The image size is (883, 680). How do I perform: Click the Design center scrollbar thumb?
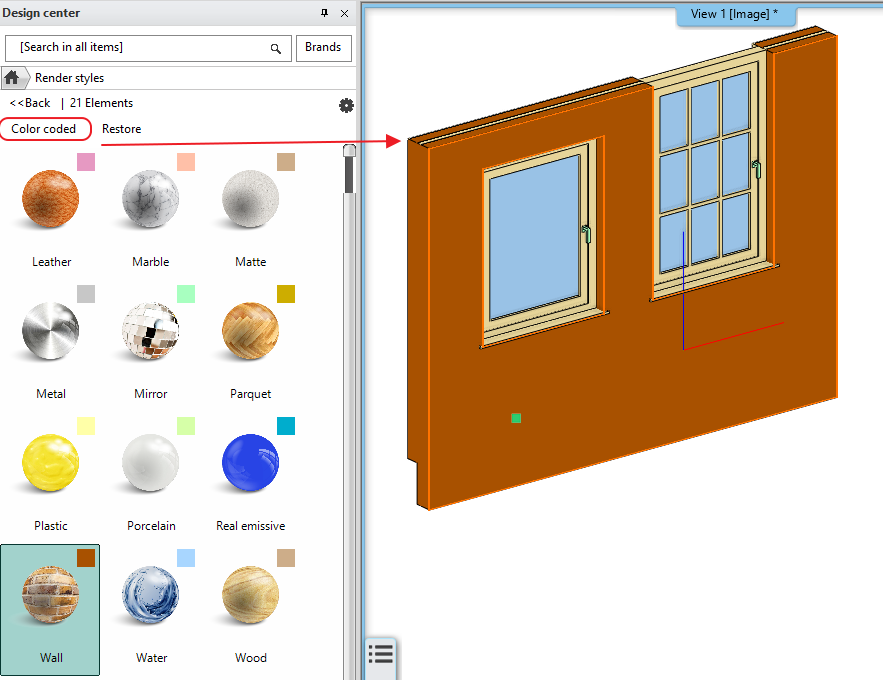click(349, 170)
